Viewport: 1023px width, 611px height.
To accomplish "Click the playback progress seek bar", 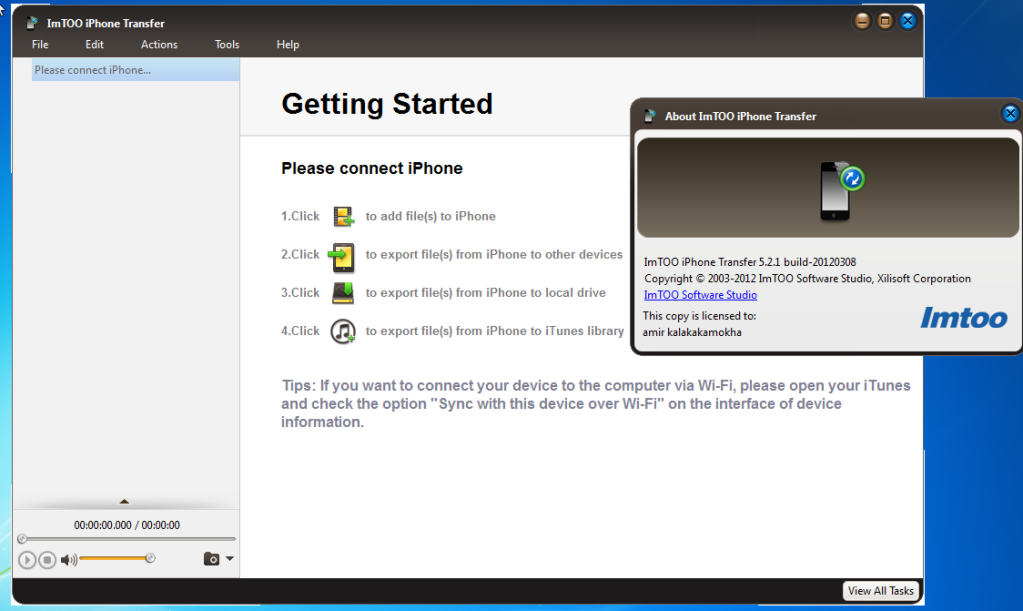I will [x=127, y=539].
